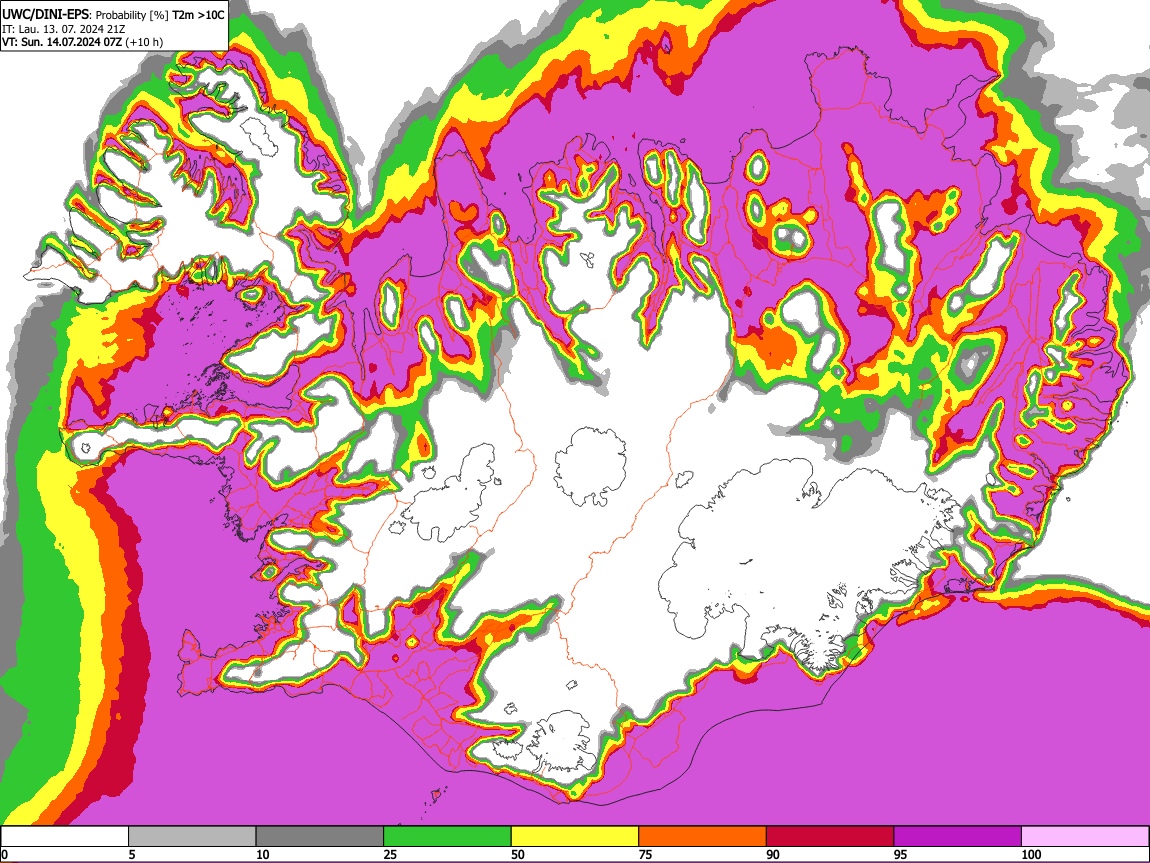Click the yellow 50–75 legend swatch
The image size is (1150, 863).
coord(575,837)
